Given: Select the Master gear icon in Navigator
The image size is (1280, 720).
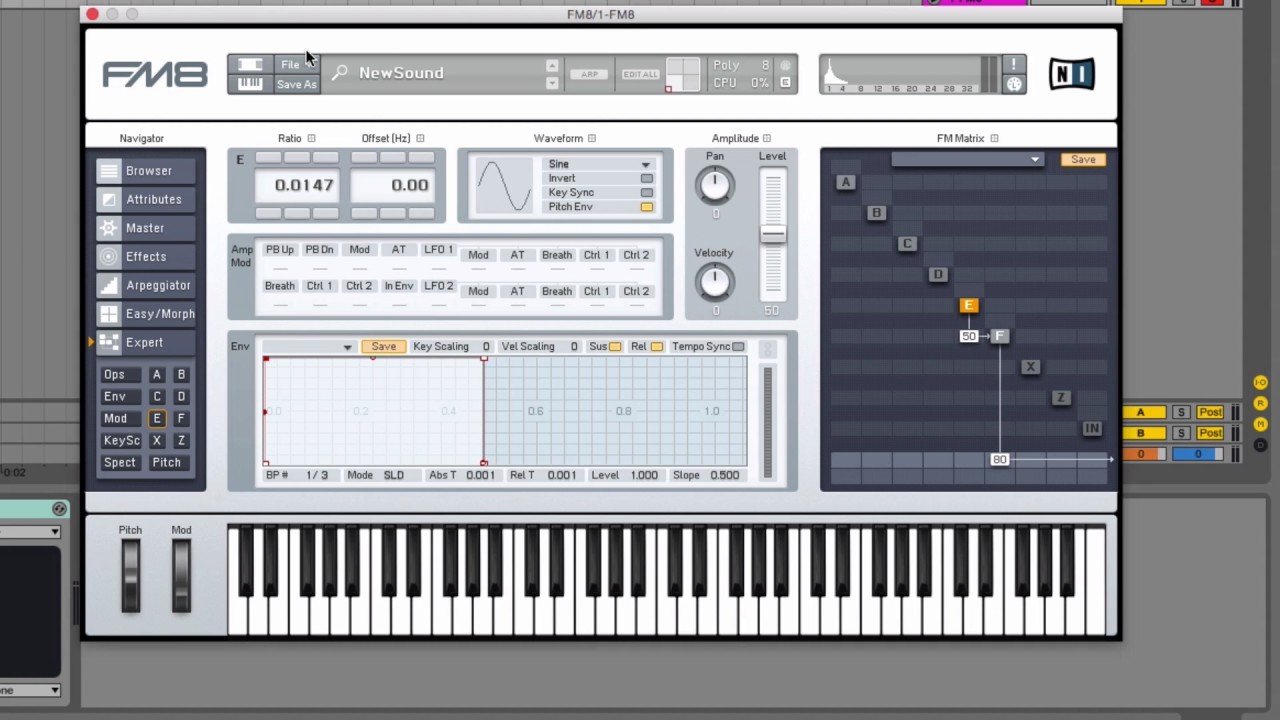Looking at the screenshot, I should pos(109,228).
